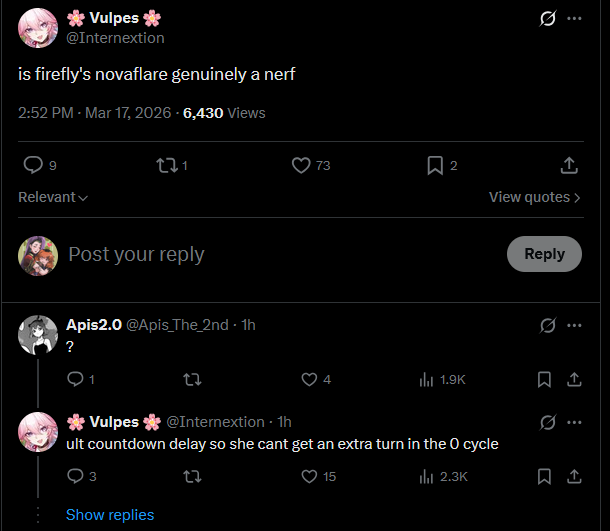Click the Grok icon on main post
The width and height of the screenshot is (610, 531).
click(x=547, y=18)
